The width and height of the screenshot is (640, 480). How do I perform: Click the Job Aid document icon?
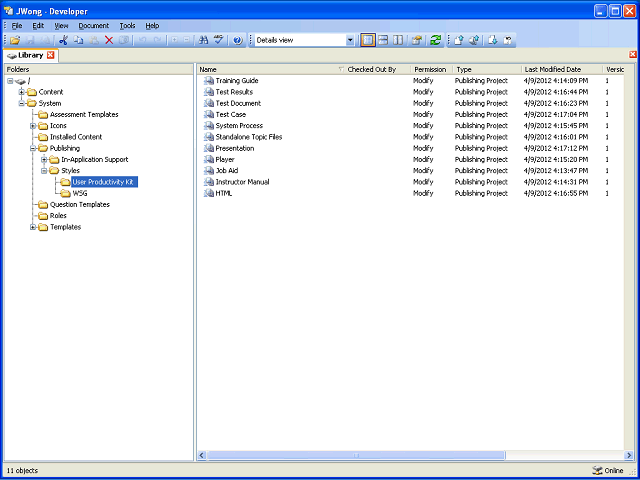coord(209,171)
